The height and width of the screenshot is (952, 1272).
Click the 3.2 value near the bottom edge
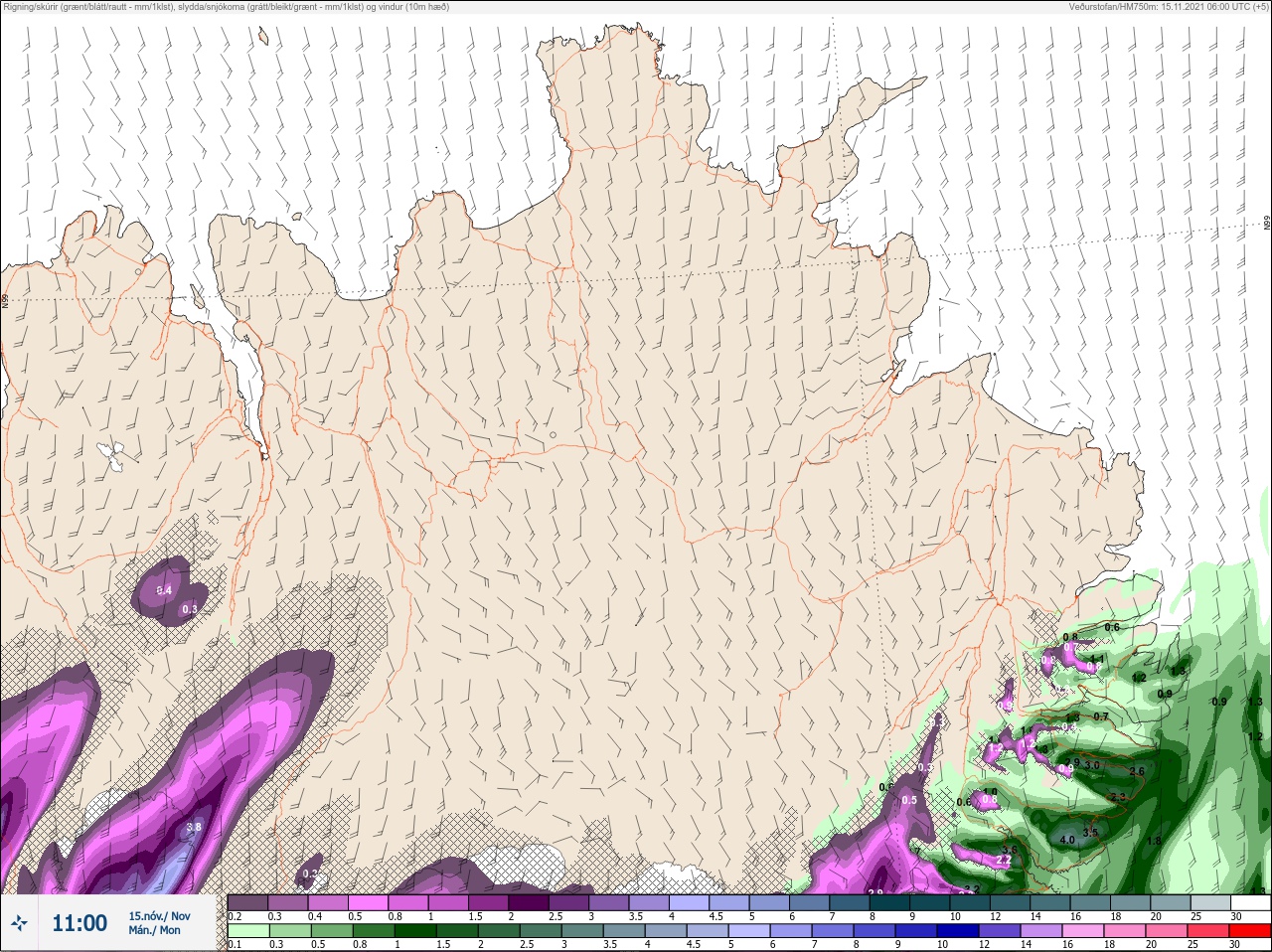pyautogui.click(x=973, y=888)
